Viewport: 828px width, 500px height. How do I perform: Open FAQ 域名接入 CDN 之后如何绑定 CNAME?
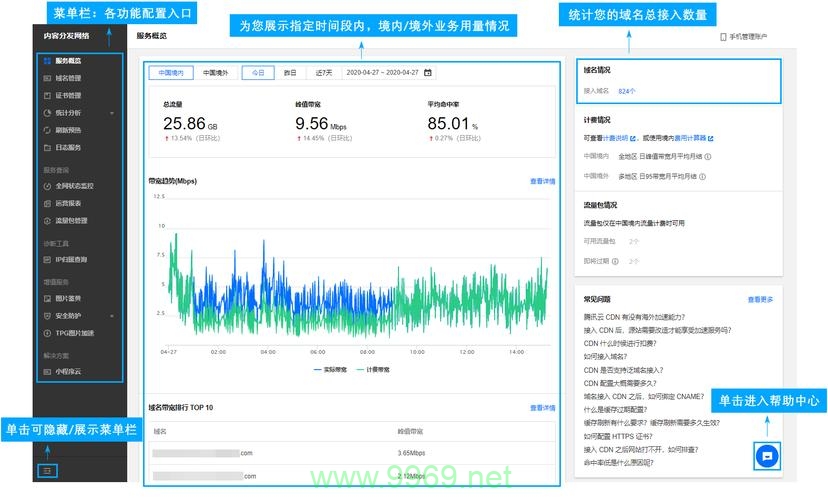[x=644, y=397]
